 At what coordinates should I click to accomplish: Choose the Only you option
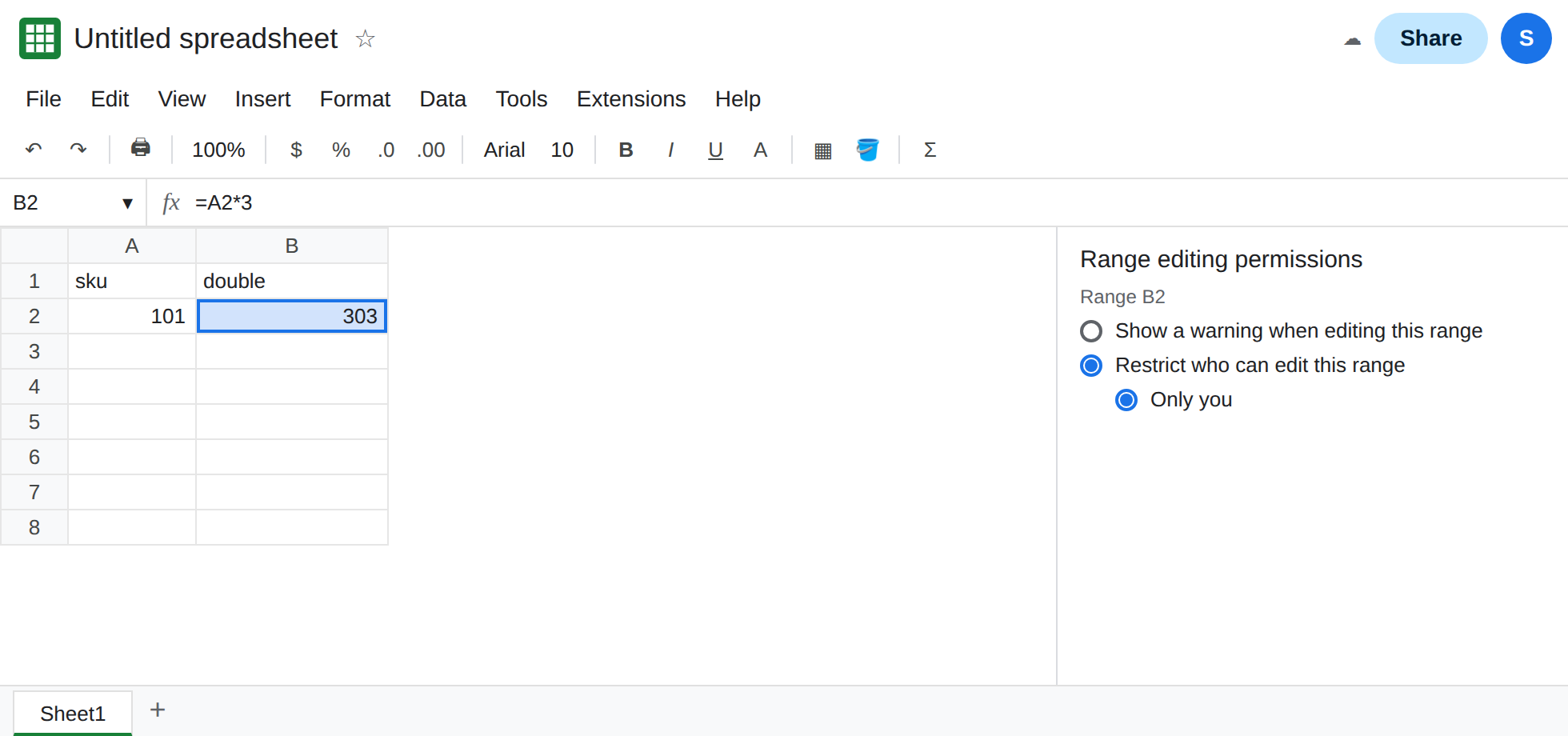1126,400
